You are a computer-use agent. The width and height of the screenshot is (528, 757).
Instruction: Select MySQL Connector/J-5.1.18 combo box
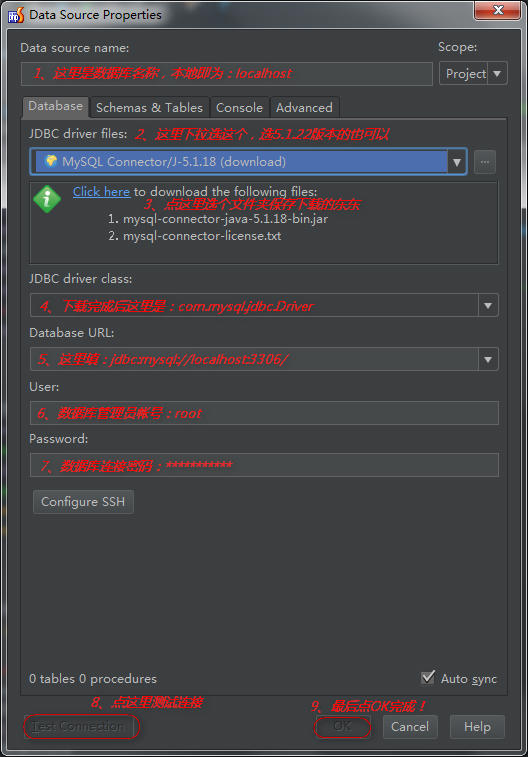click(248, 162)
